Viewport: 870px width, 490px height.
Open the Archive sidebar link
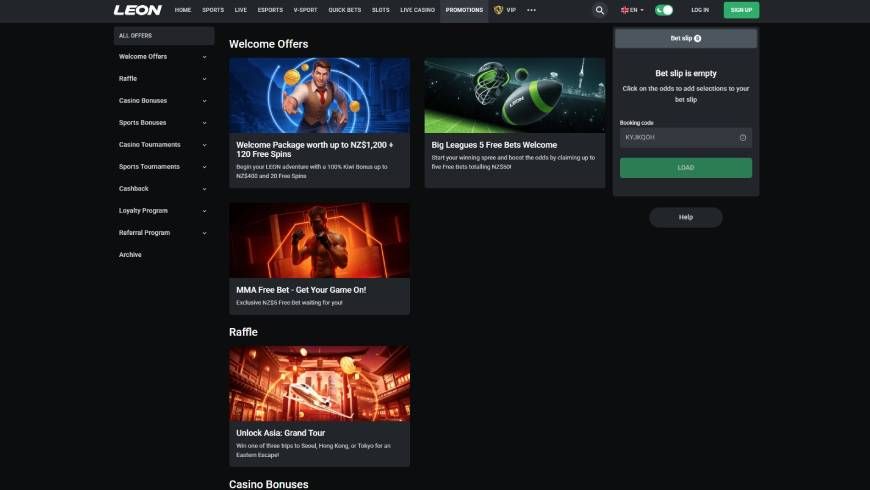(130, 255)
